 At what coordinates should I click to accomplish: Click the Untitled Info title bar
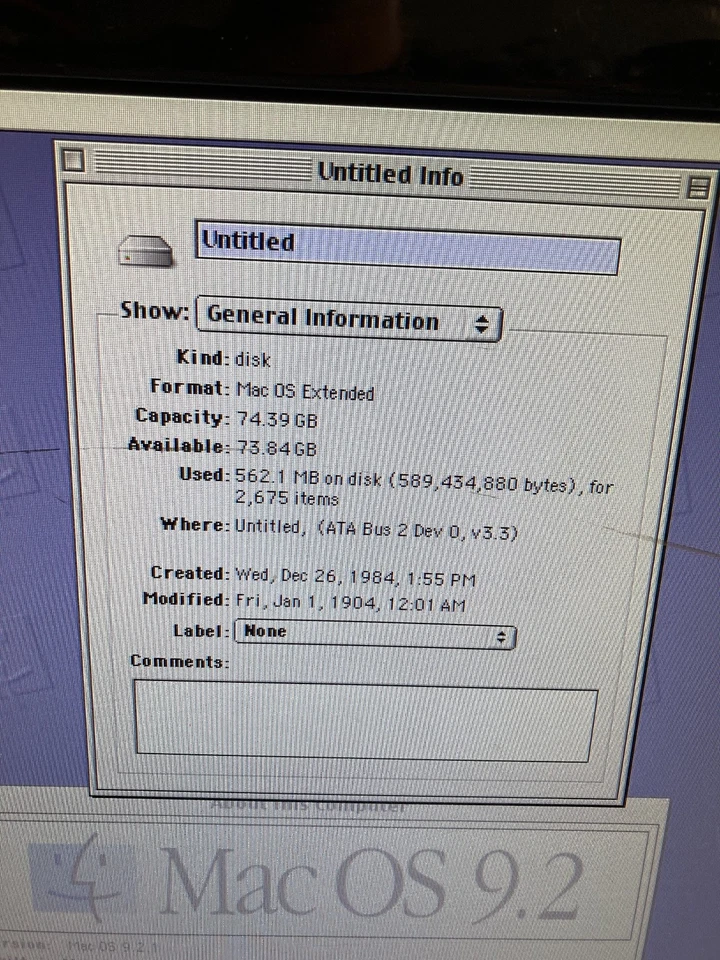[x=391, y=174]
